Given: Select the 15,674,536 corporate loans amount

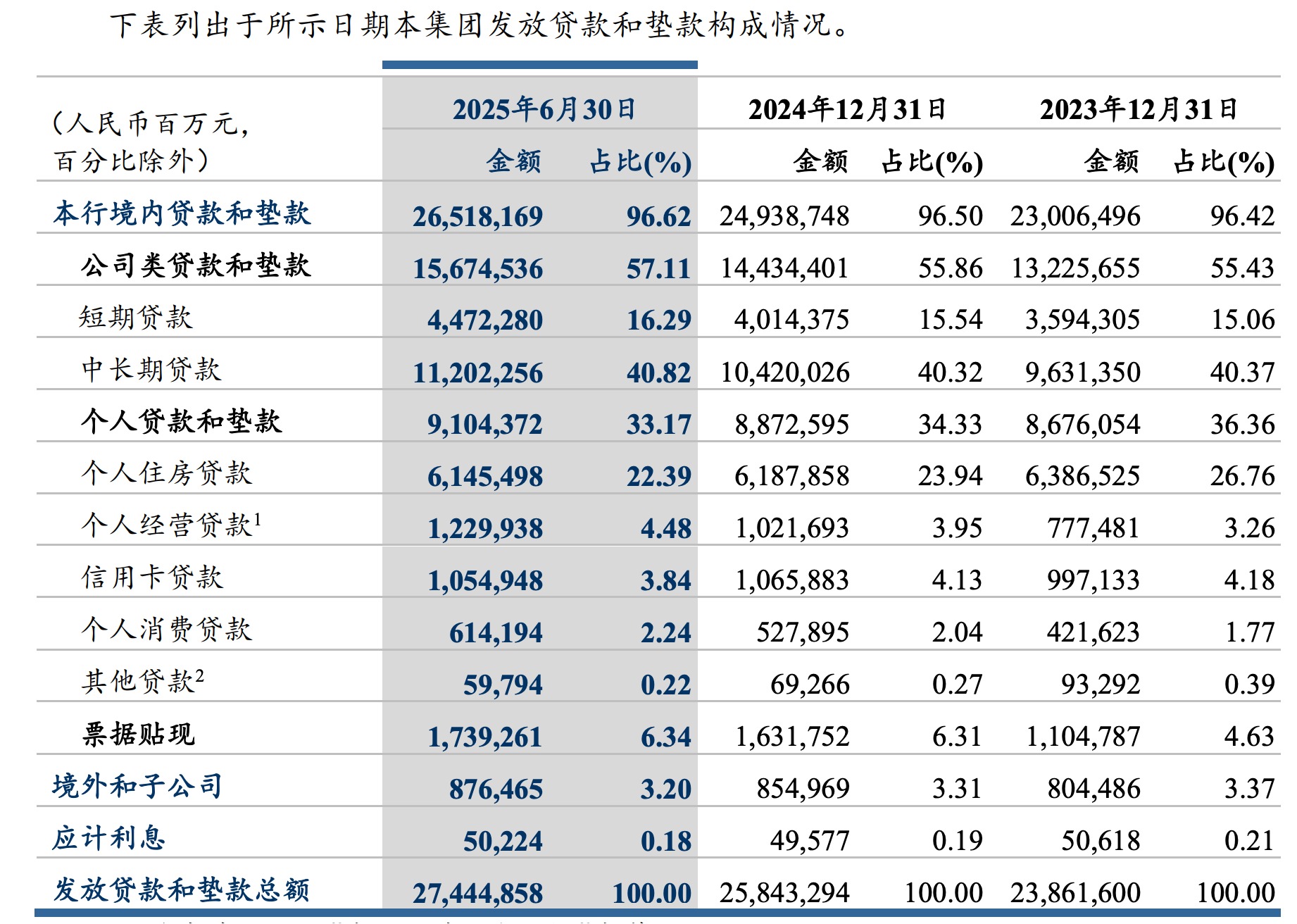Looking at the screenshot, I should coord(477,269).
